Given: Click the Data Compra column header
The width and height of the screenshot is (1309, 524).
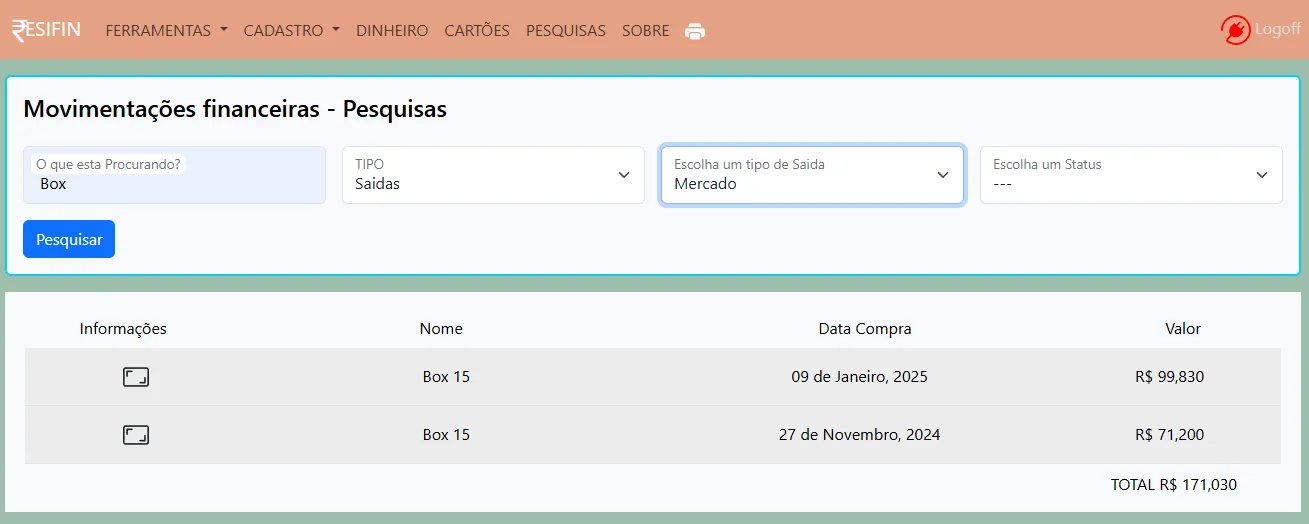Looking at the screenshot, I should click(x=864, y=328).
